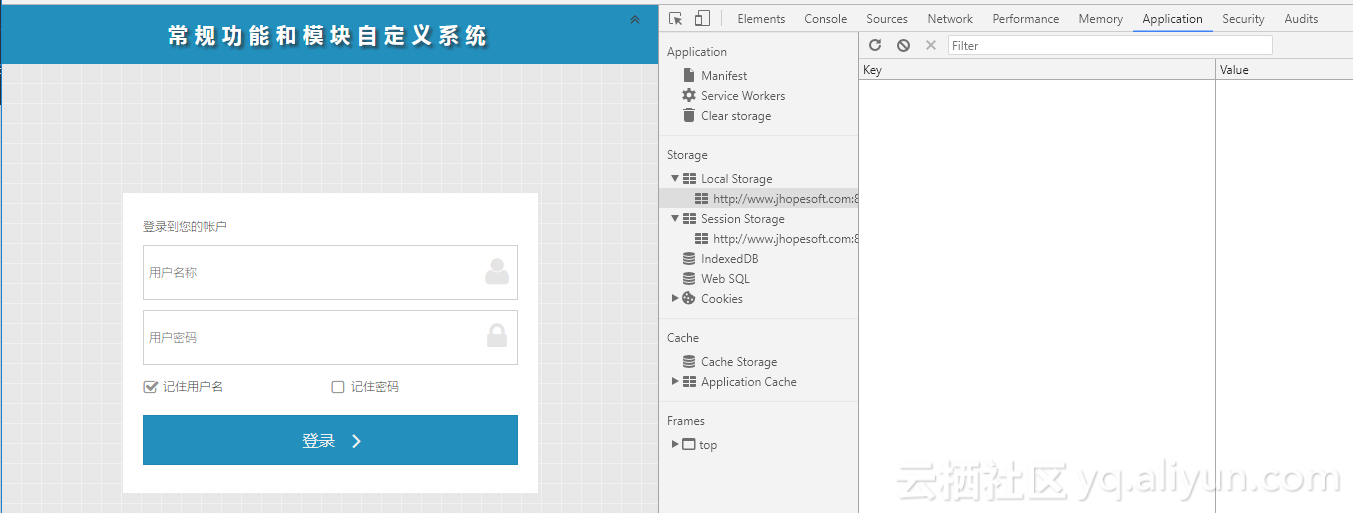This screenshot has height=513, width=1353.
Task: Click the 用户名称 username input field
Action: tap(330, 272)
